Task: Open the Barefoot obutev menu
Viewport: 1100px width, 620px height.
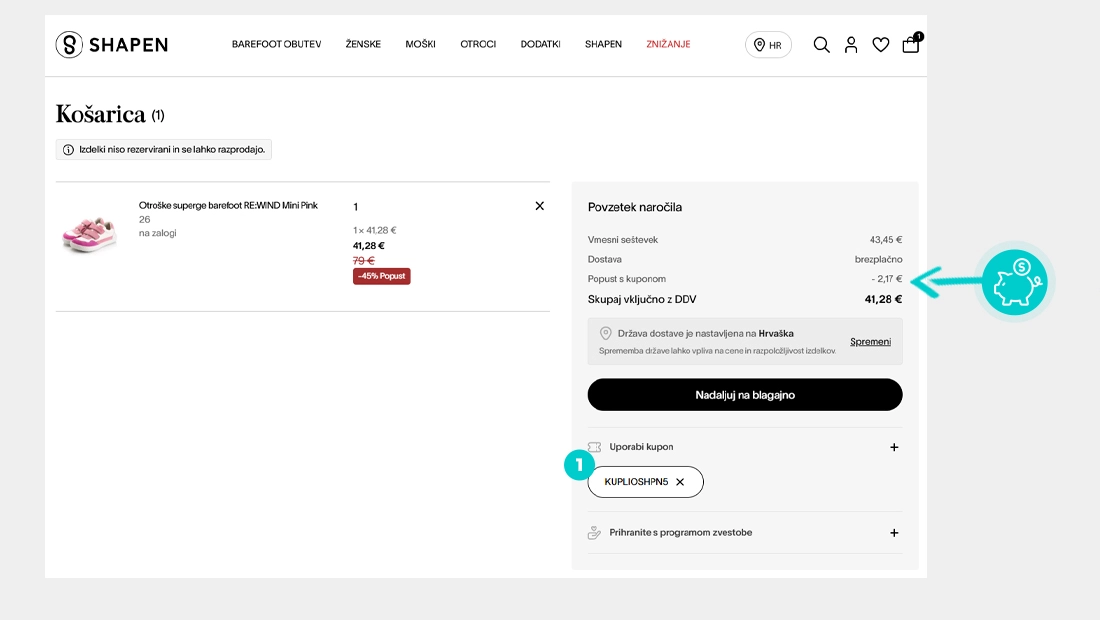Action: tap(276, 44)
